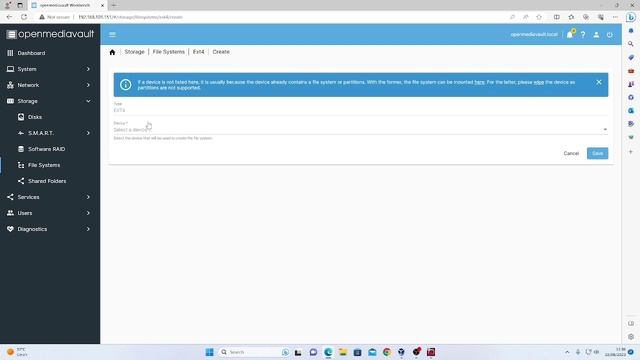Click Storage in the breadcrumb
640x360 pixels.
tap(134, 52)
